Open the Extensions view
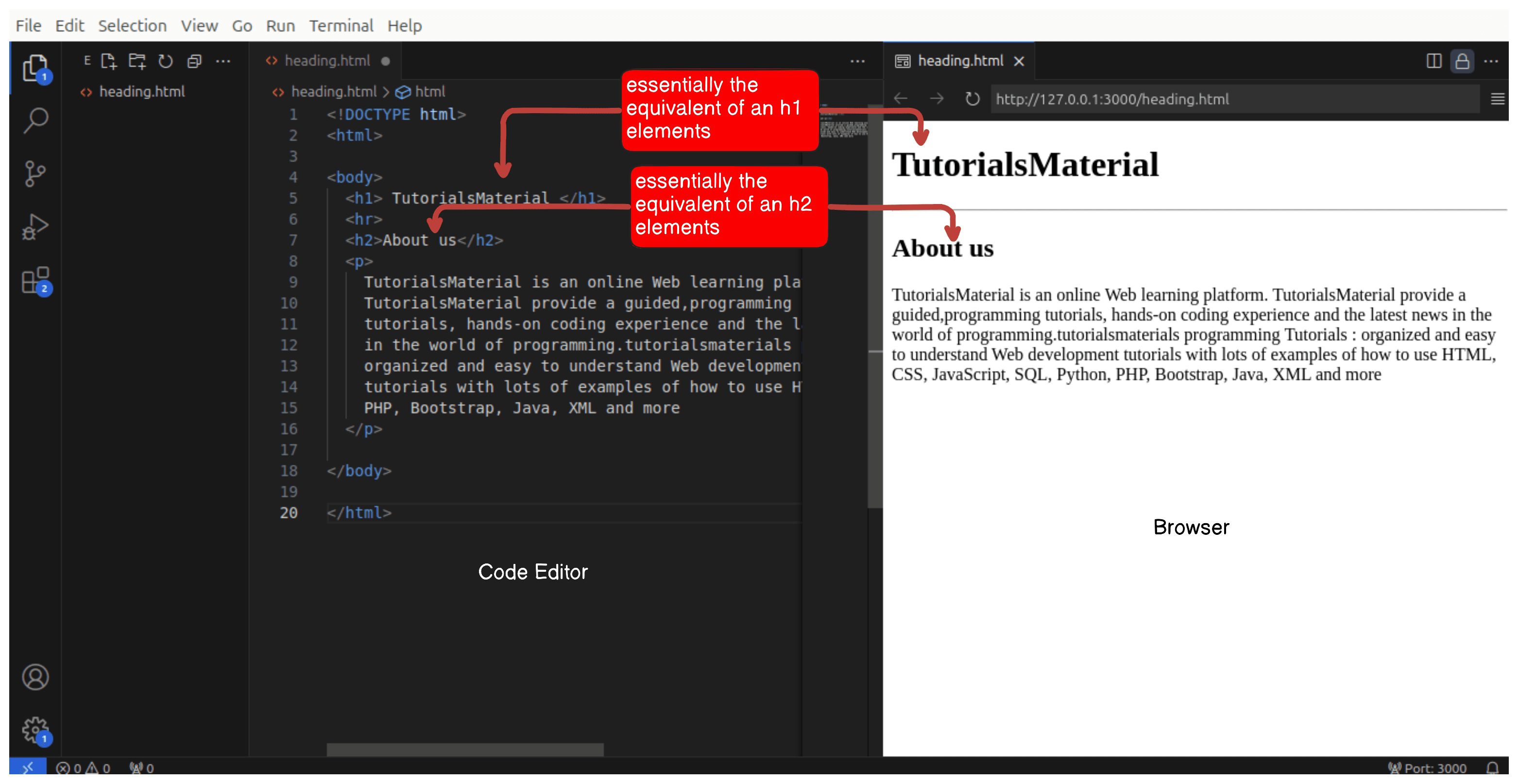The image size is (1519, 784). (35, 280)
